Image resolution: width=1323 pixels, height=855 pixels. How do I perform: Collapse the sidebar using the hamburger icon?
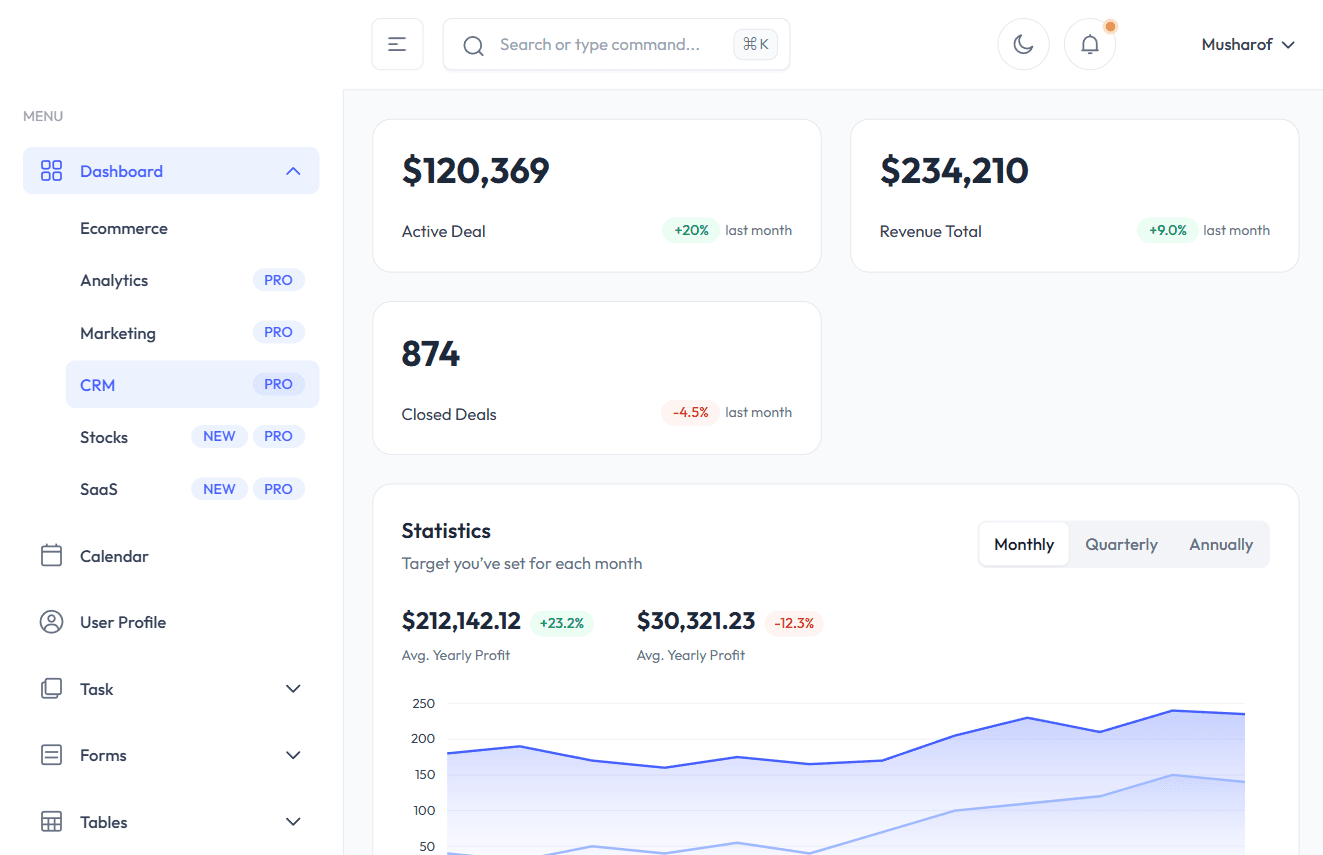tap(397, 44)
